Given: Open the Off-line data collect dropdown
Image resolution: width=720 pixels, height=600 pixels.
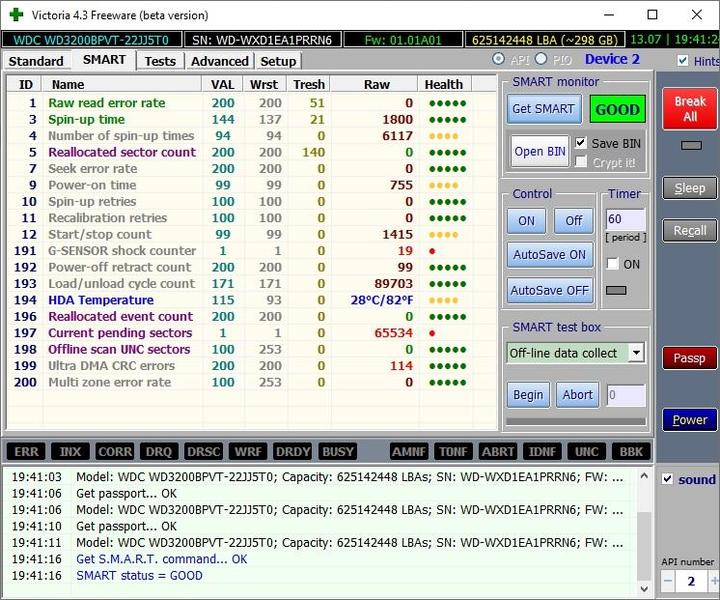Looking at the screenshot, I should point(636,353).
